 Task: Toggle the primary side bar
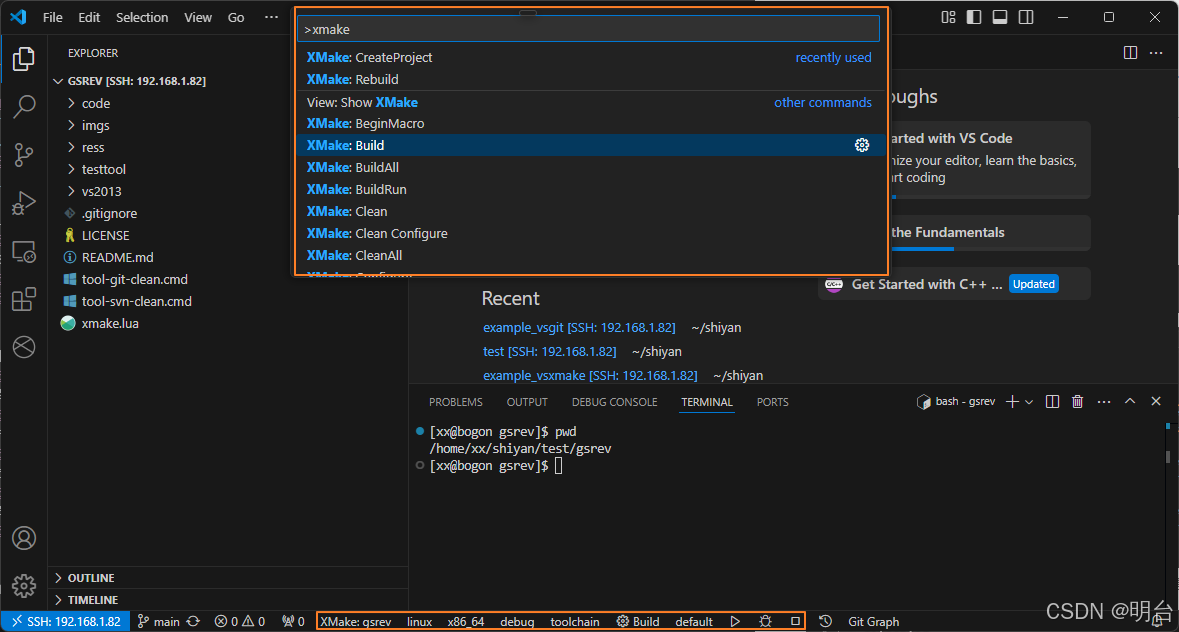pyautogui.click(x=974, y=17)
